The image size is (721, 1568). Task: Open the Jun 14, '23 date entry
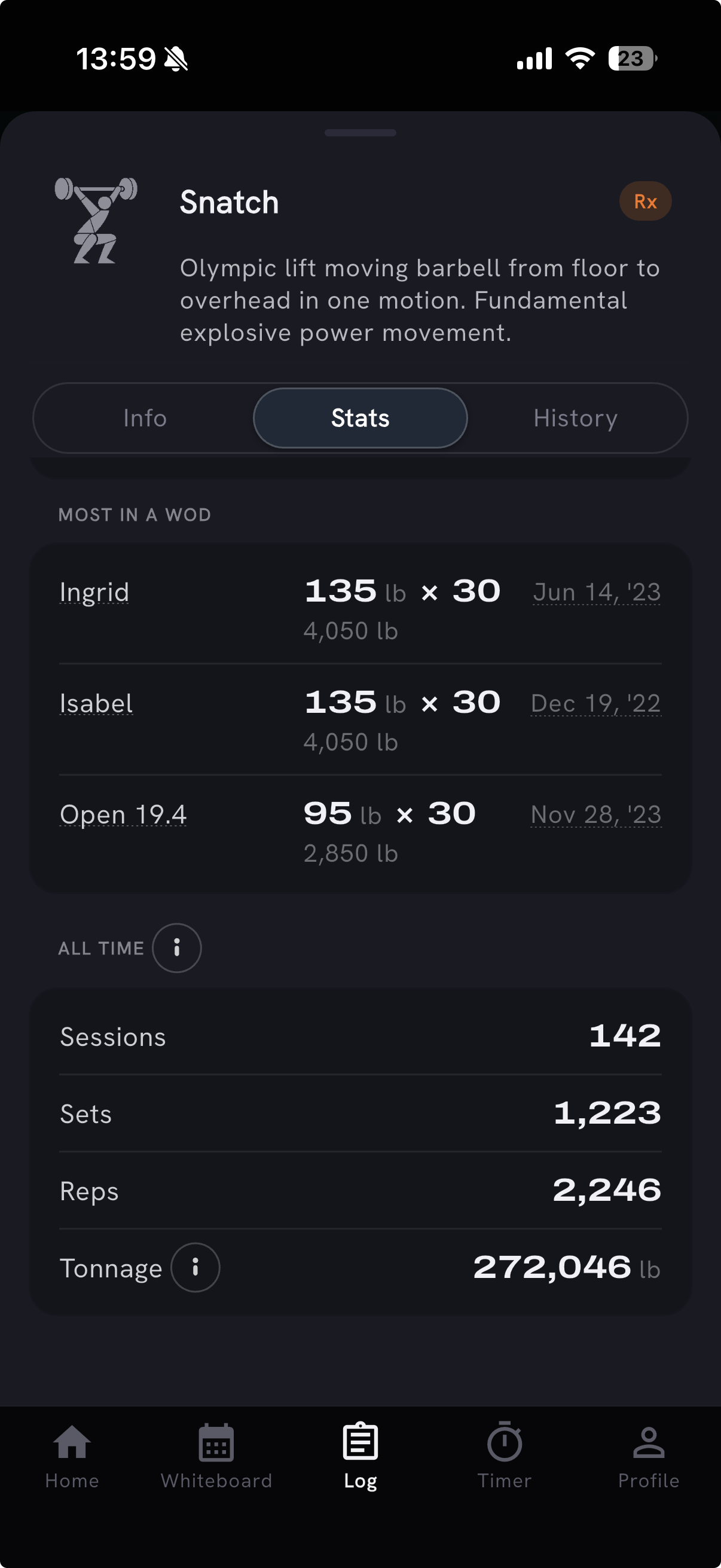click(x=597, y=592)
